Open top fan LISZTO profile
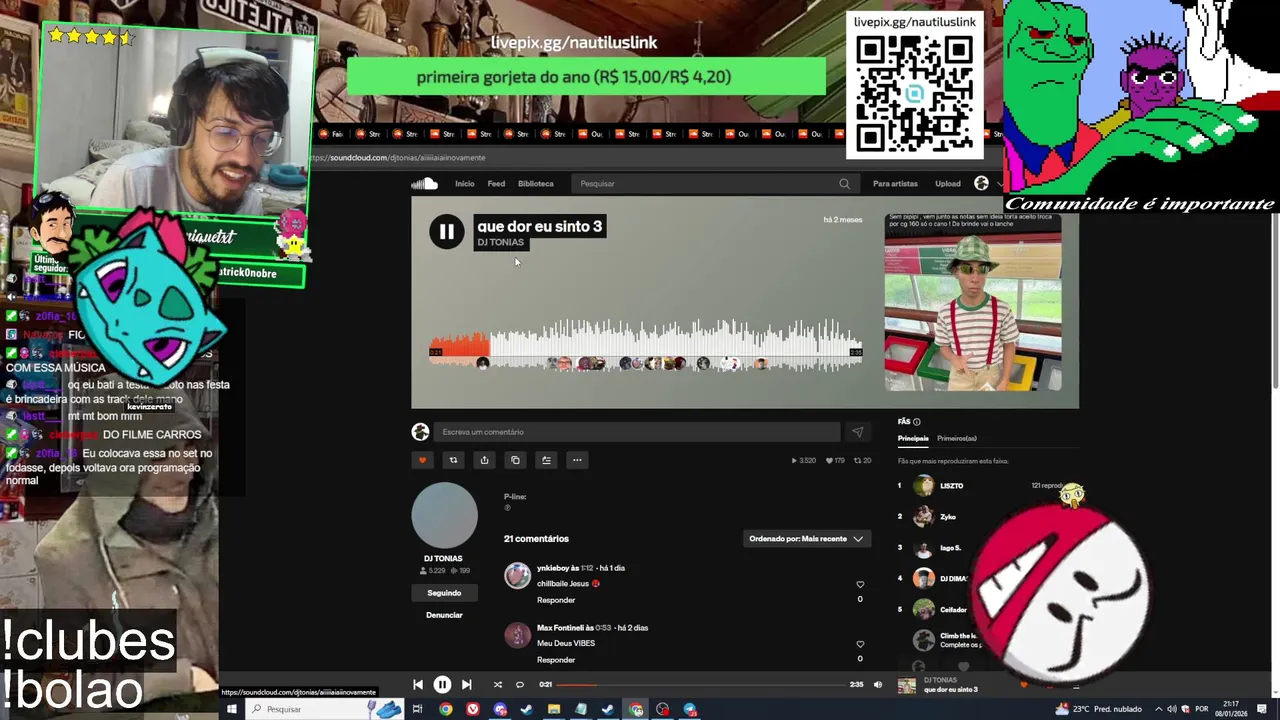Viewport: 1280px width, 720px height. [951, 486]
